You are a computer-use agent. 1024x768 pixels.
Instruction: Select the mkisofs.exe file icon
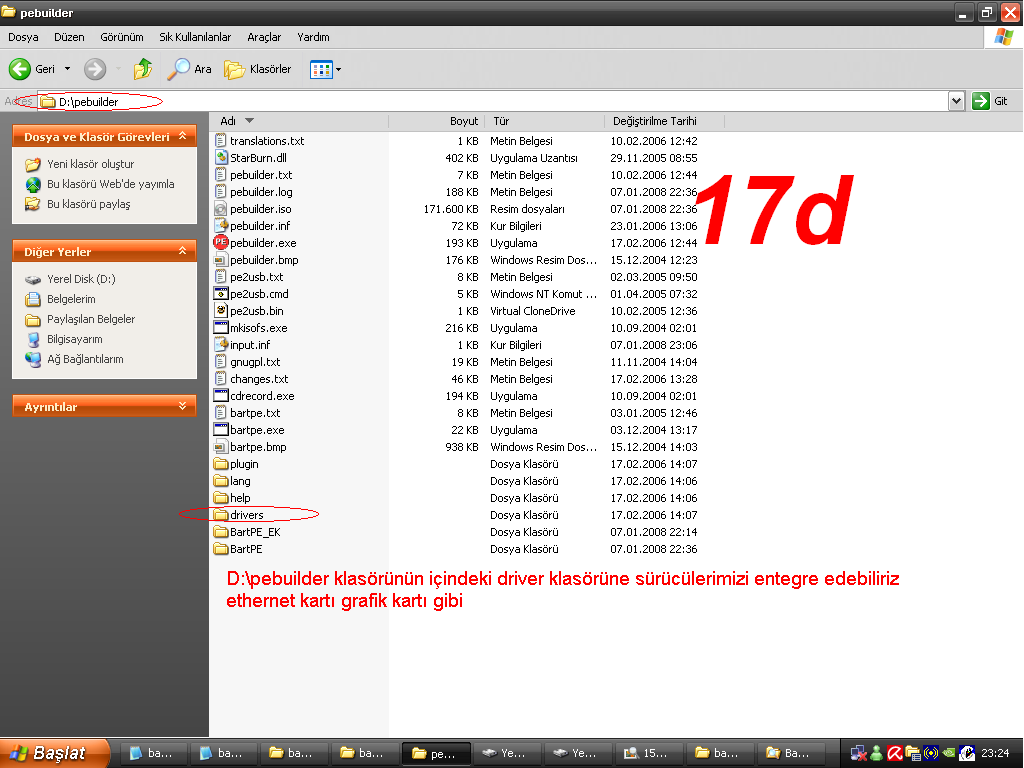point(221,328)
